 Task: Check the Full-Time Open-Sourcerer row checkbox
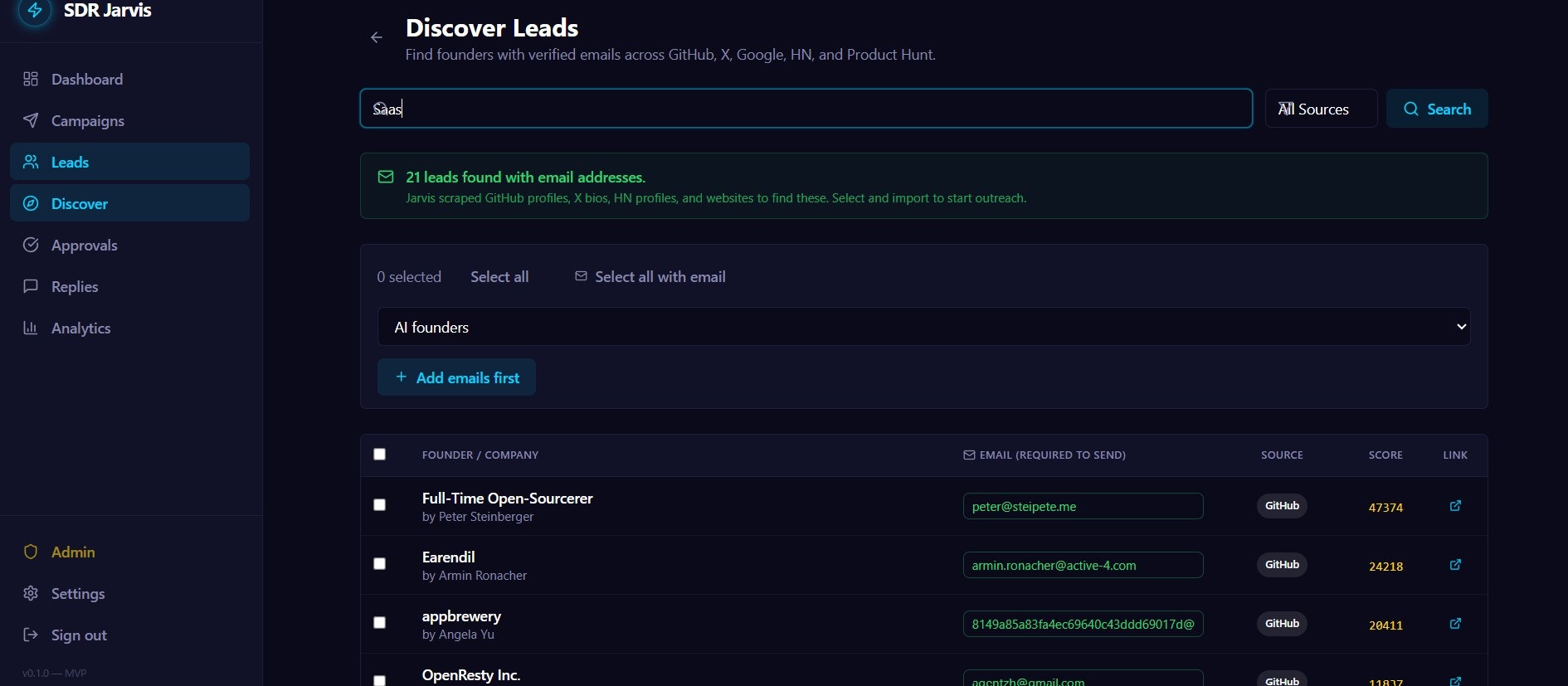(x=380, y=505)
